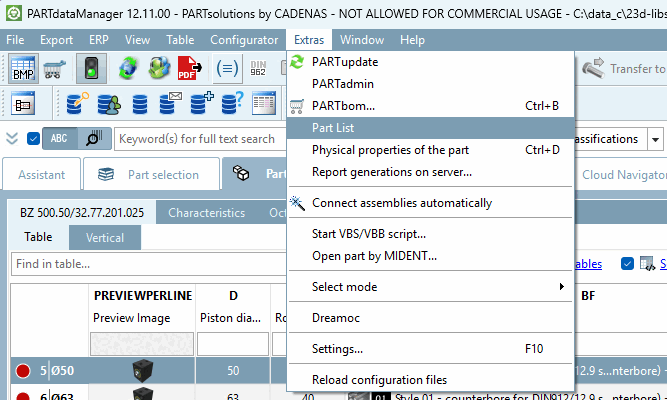Open the File menu
The width and height of the screenshot is (667, 400).
pyautogui.click(x=15, y=40)
